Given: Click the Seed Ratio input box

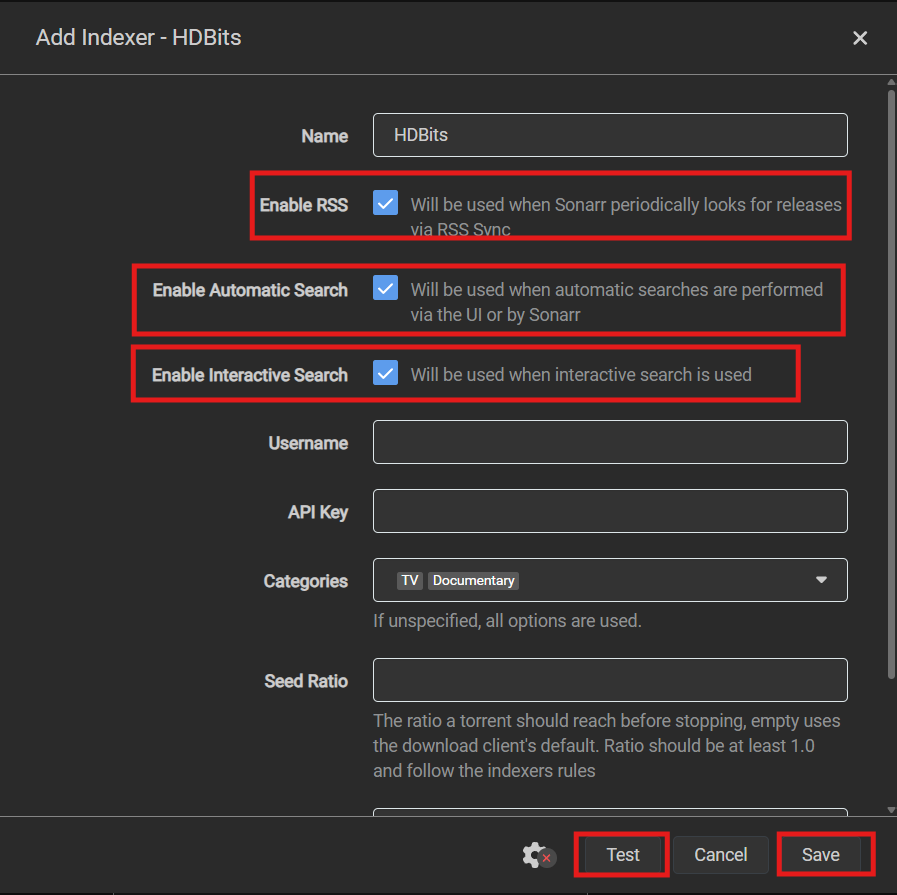Looking at the screenshot, I should 610,680.
